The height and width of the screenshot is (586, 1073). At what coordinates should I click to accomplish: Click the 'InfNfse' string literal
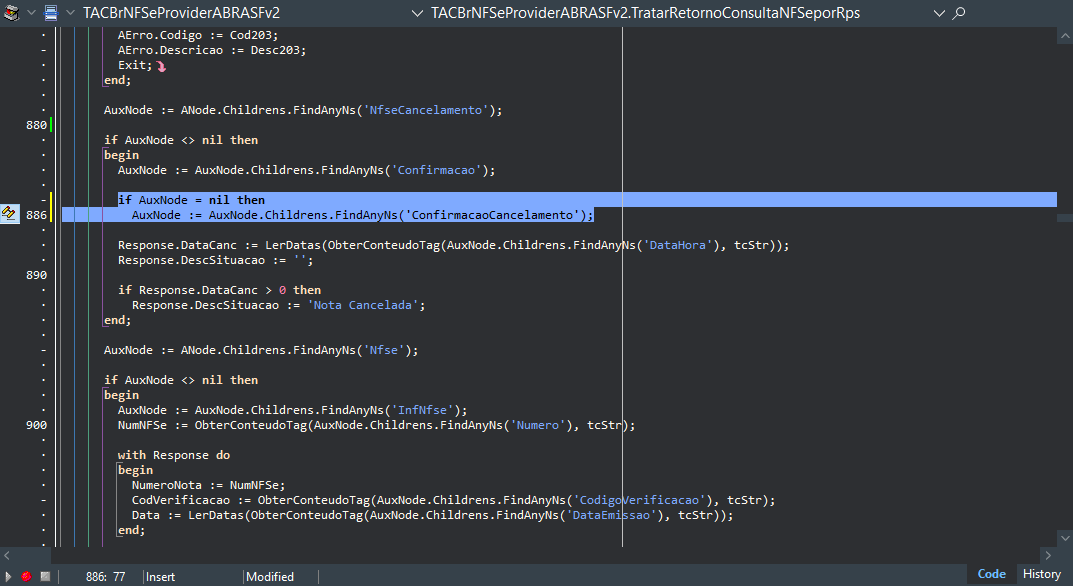click(x=422, y=410)
